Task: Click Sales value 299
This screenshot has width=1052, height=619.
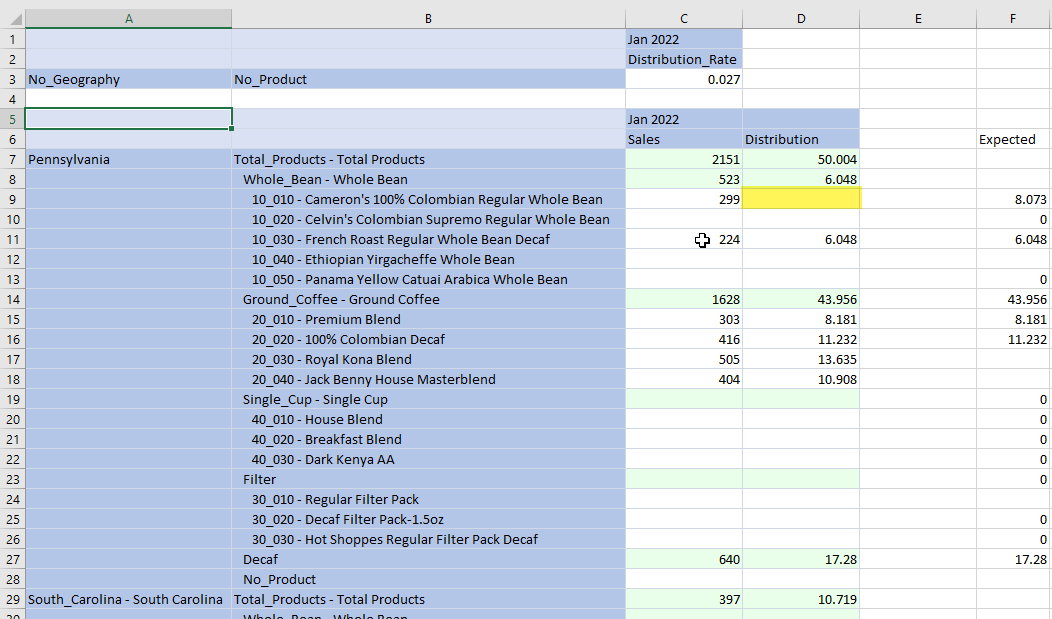Action: (x=684, y=199)
